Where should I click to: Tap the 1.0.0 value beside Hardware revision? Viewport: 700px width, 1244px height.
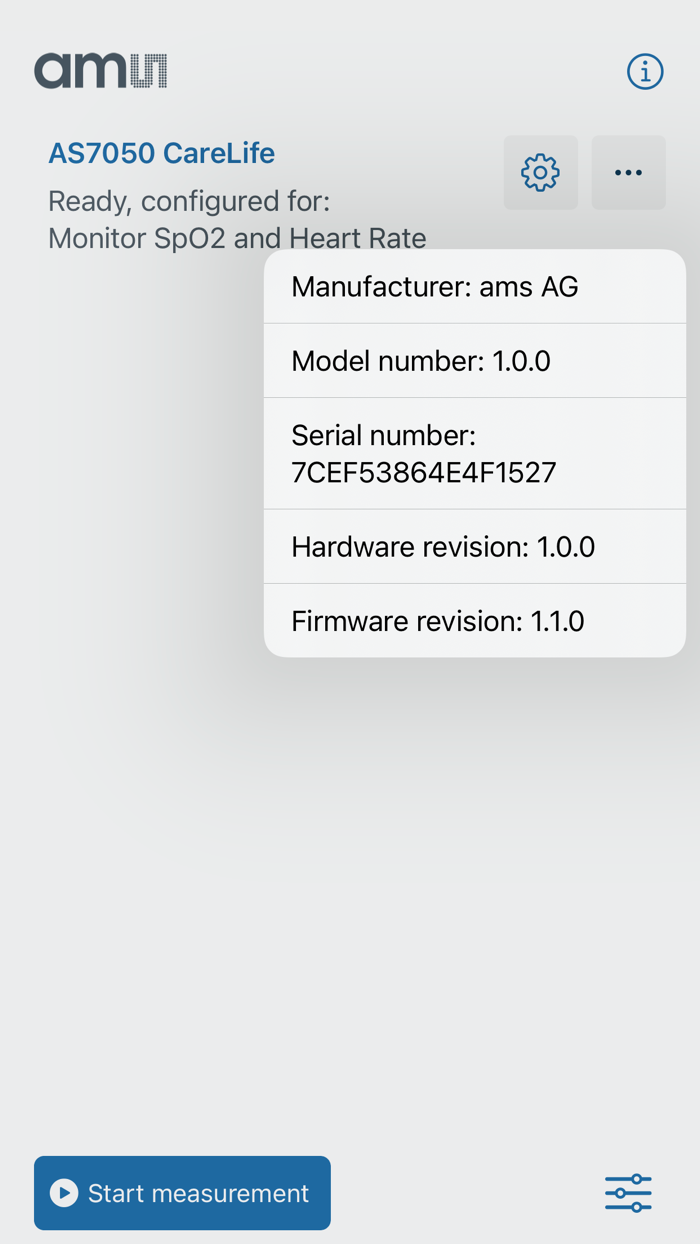[566, 547]
